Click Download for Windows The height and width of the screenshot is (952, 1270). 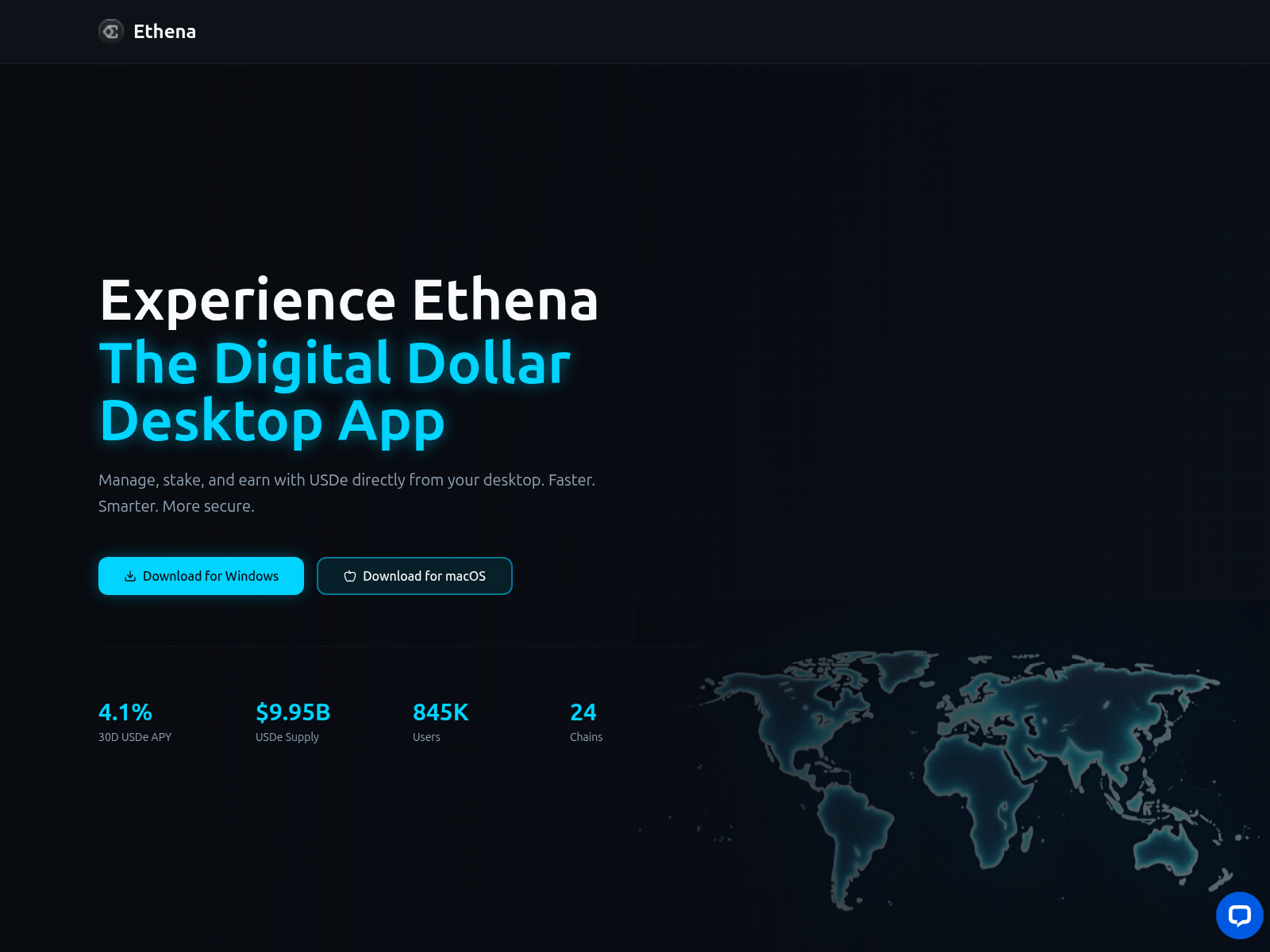(201, 576)
